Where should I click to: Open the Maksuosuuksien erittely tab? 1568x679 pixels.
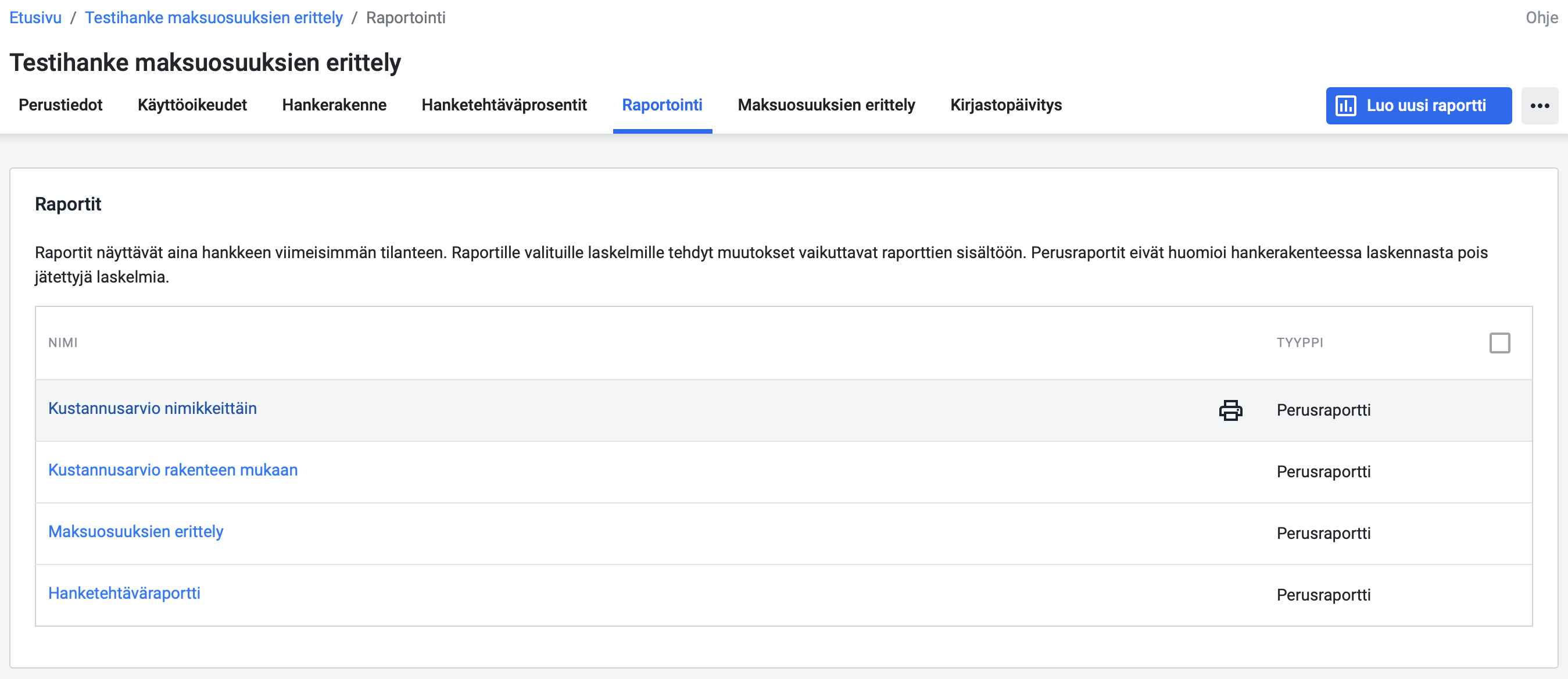826,105
